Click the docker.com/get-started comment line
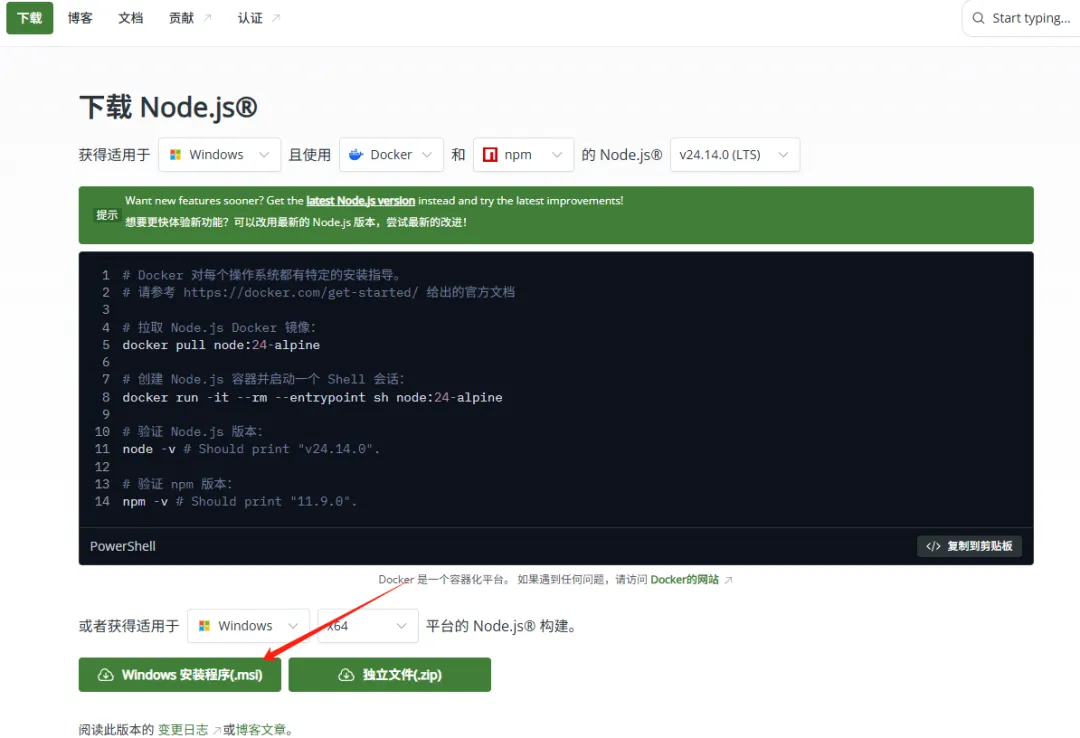The height and width of the screenshot is (738, 1080). tap(318, 292)
